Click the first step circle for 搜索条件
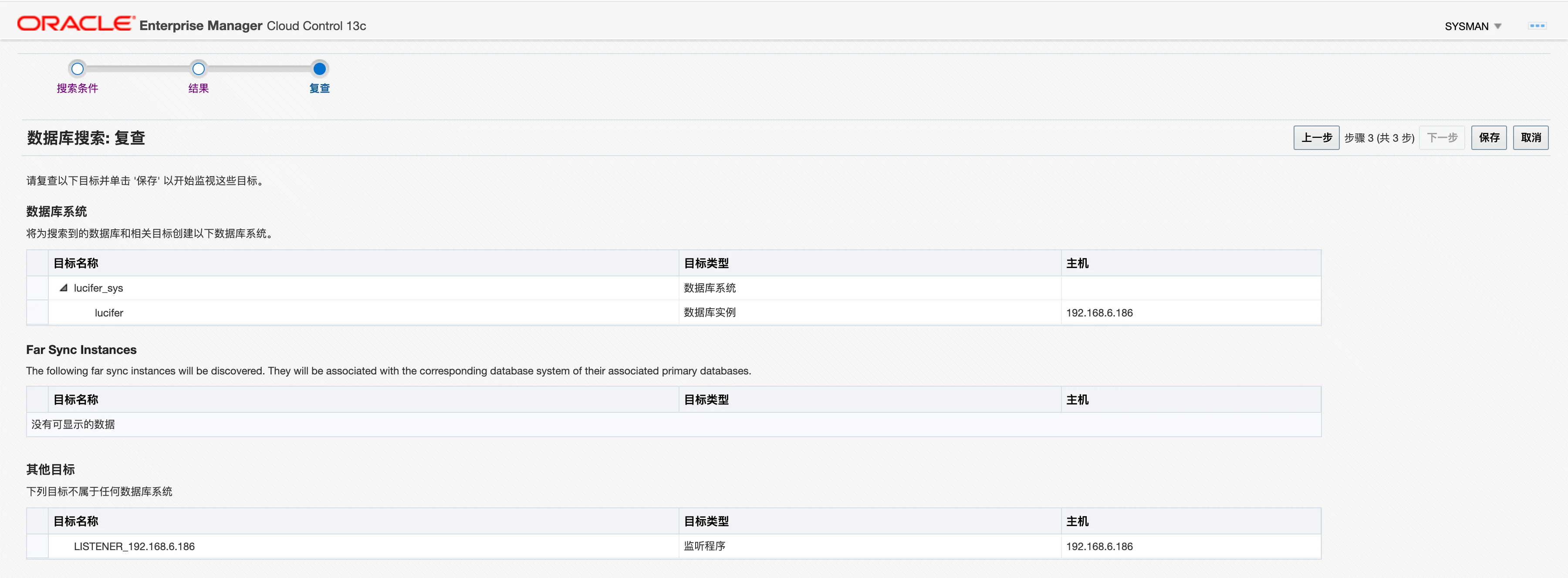Viewport: 1568px width, 578px height. [x=77, y=69]
